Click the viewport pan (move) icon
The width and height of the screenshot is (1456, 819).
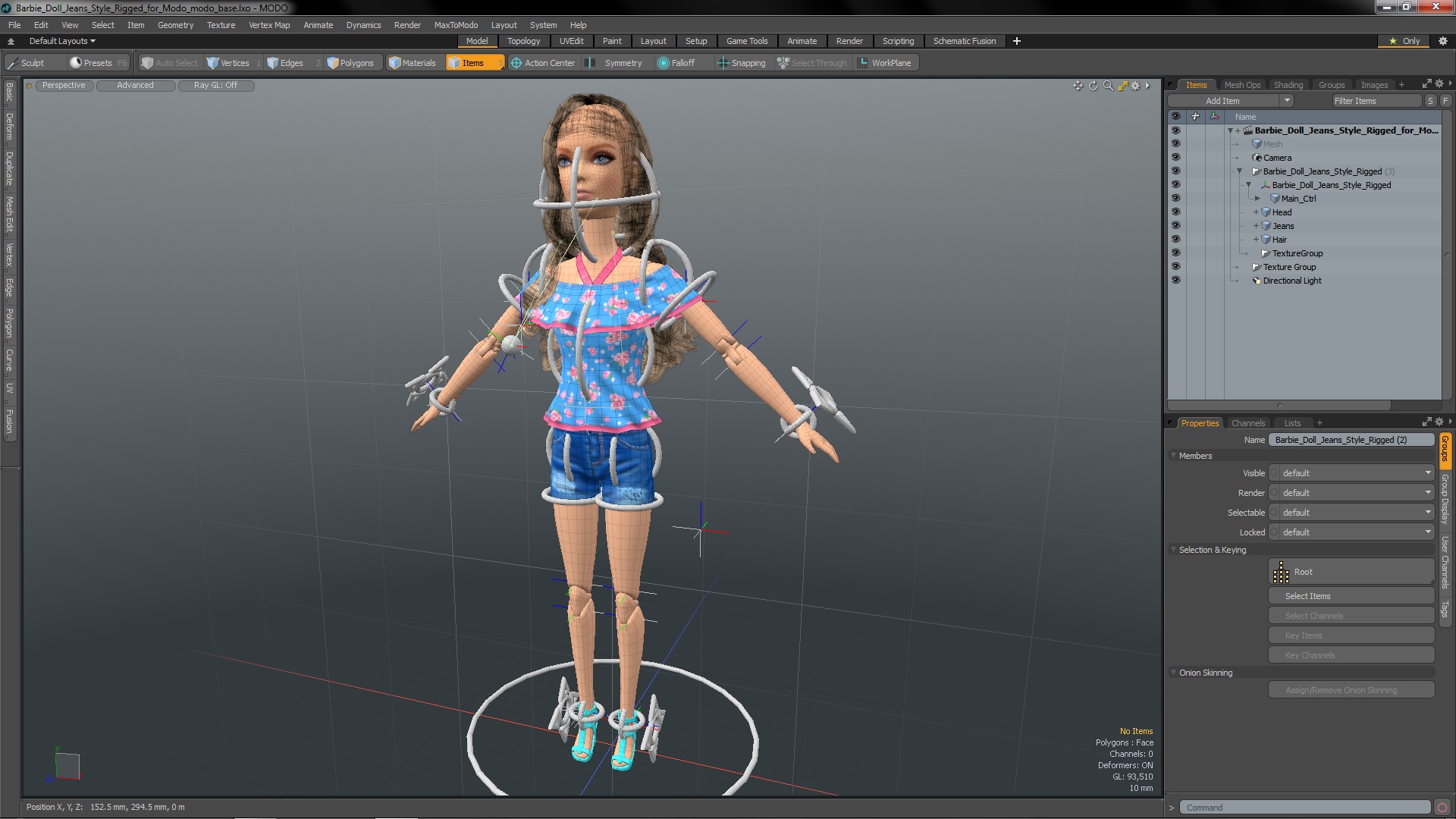click(1078, 86)
